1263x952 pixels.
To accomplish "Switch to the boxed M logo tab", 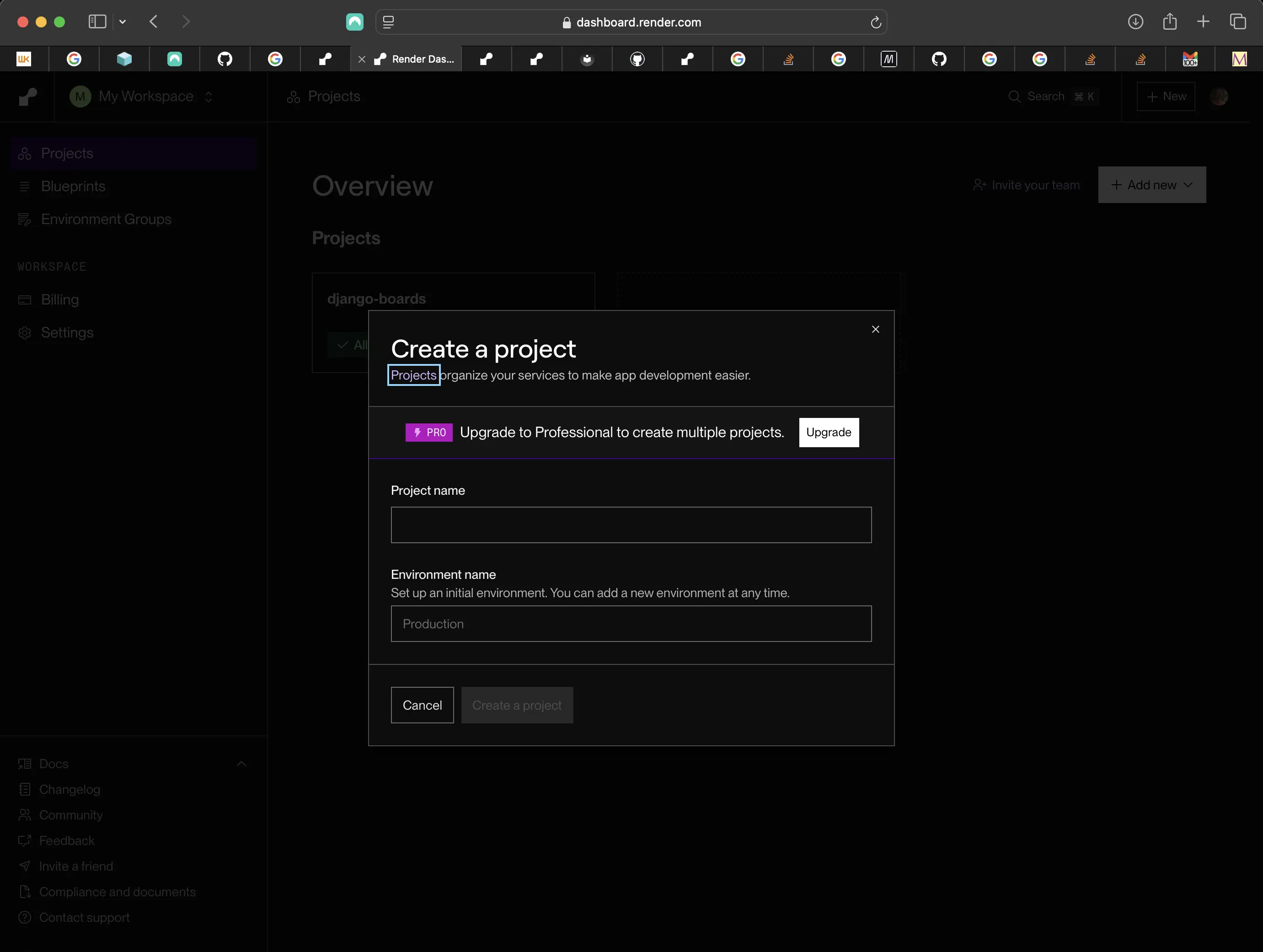I will tap(888, 59).
